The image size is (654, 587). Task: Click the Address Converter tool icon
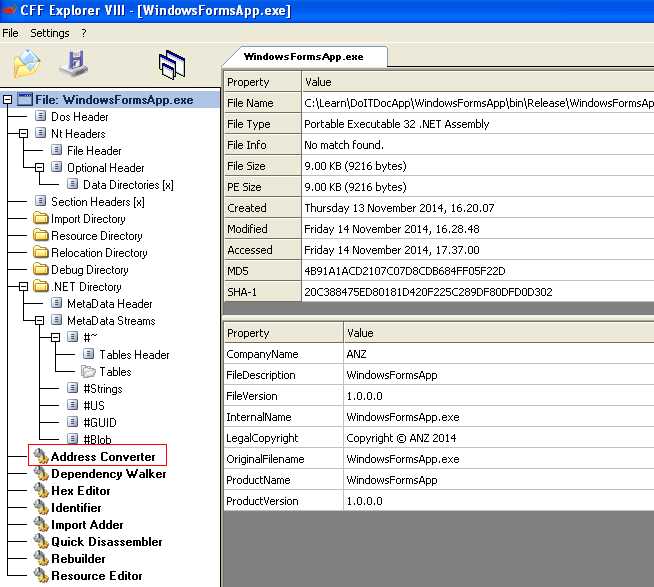(41, 456)
